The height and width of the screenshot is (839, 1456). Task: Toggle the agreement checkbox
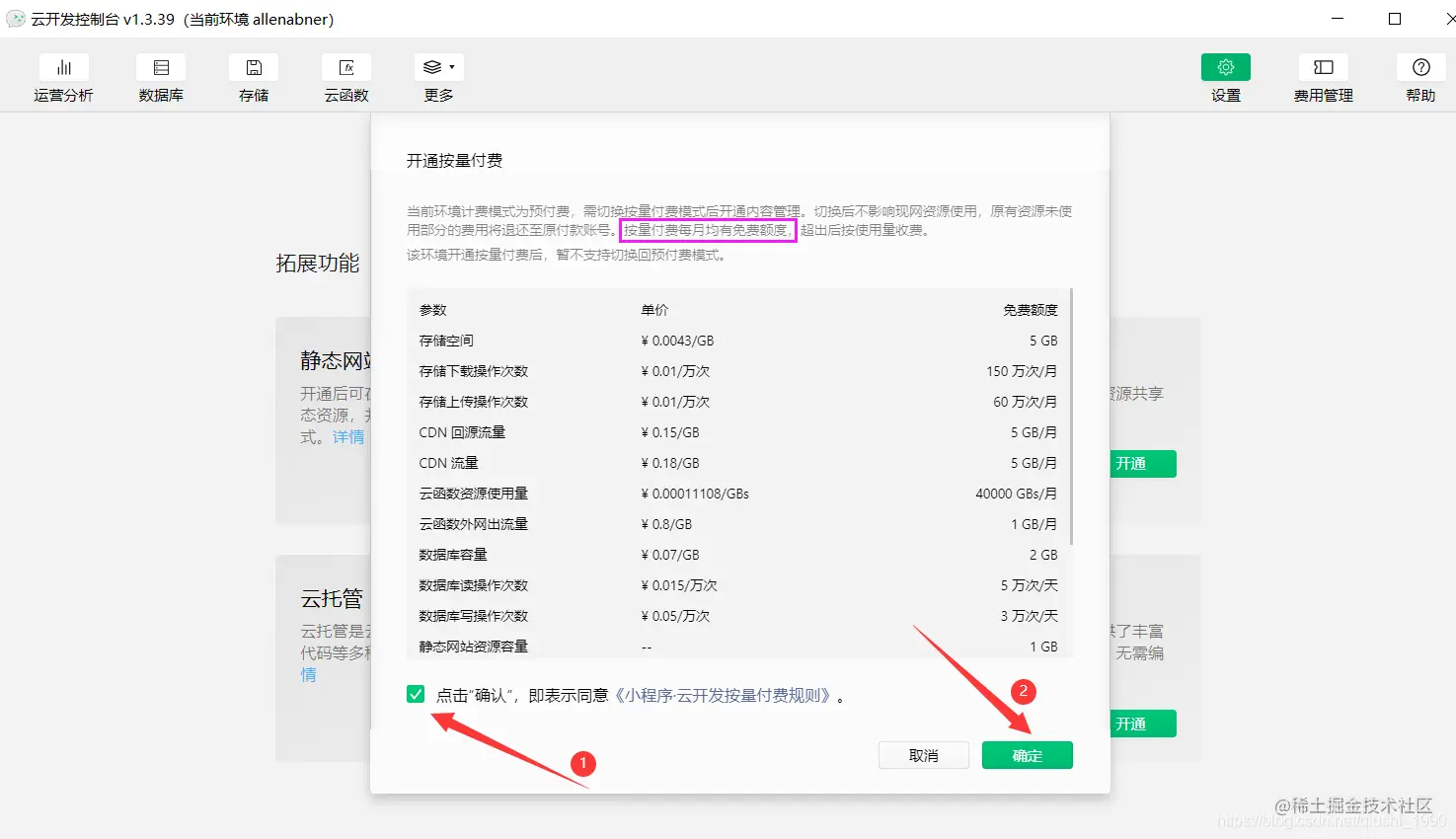tap(416, 695)
